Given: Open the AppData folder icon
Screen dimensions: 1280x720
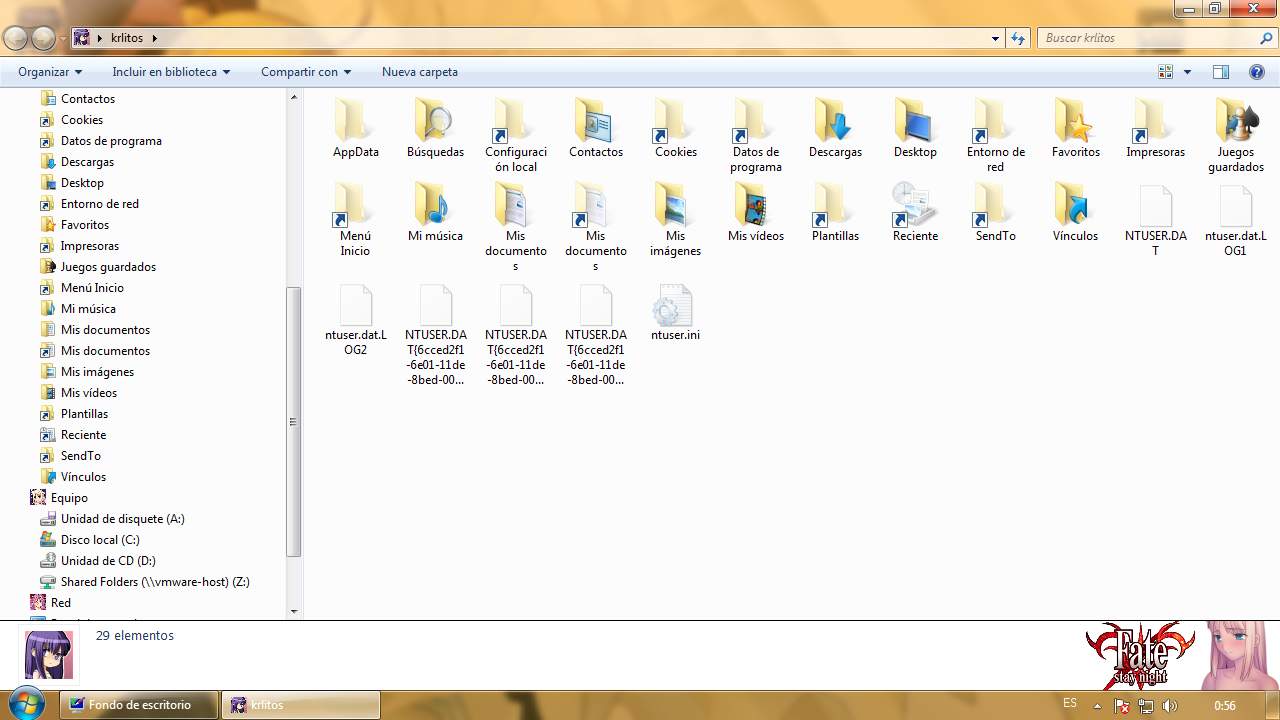Looking at the screenshot, I should (x=355, y=122).
